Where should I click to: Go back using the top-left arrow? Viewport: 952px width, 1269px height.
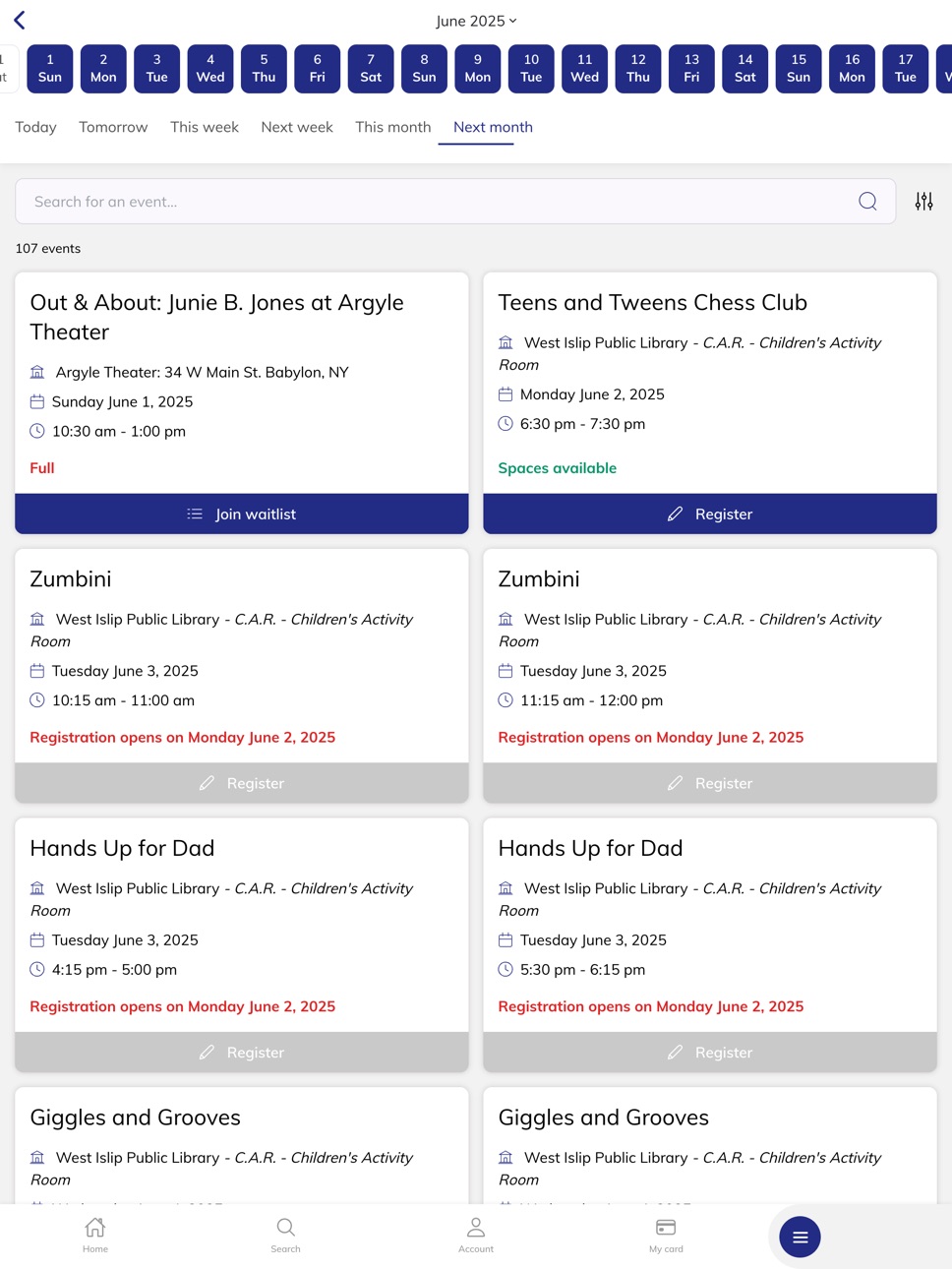(20, 20)
